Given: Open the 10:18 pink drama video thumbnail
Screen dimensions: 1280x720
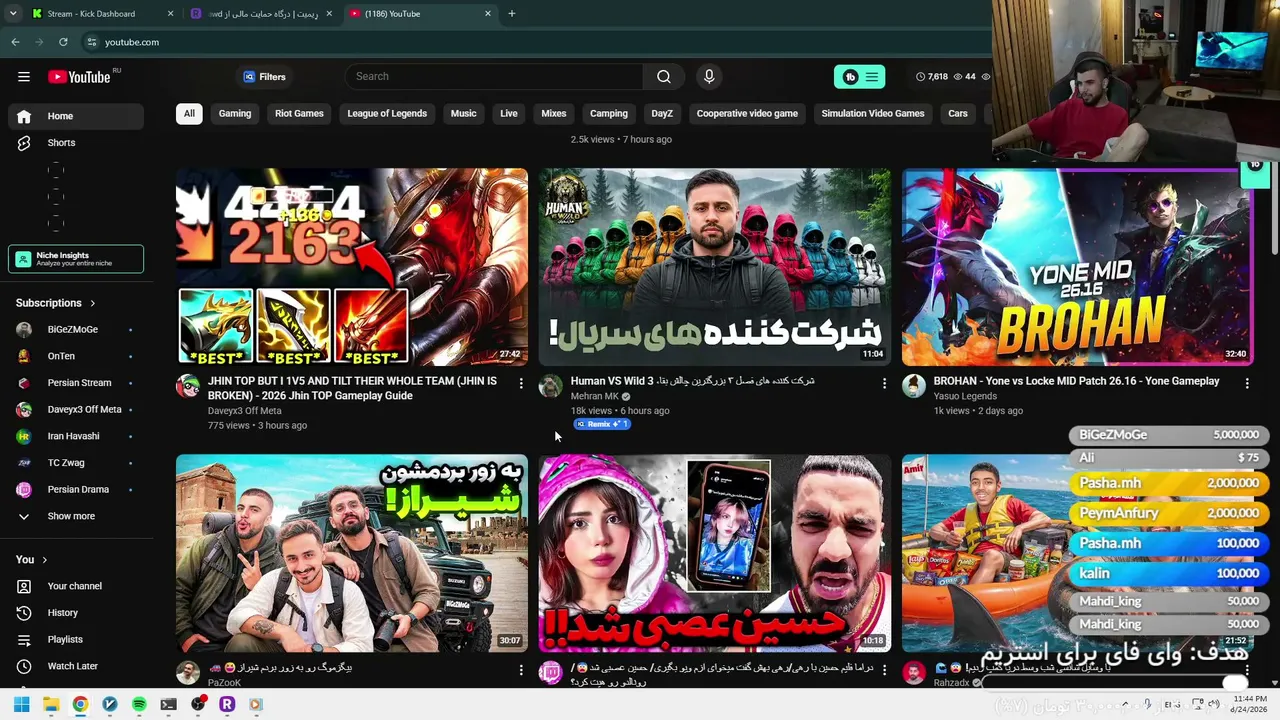Looking at the screenshot, I should pyautogui.click(x=715, y=553).
